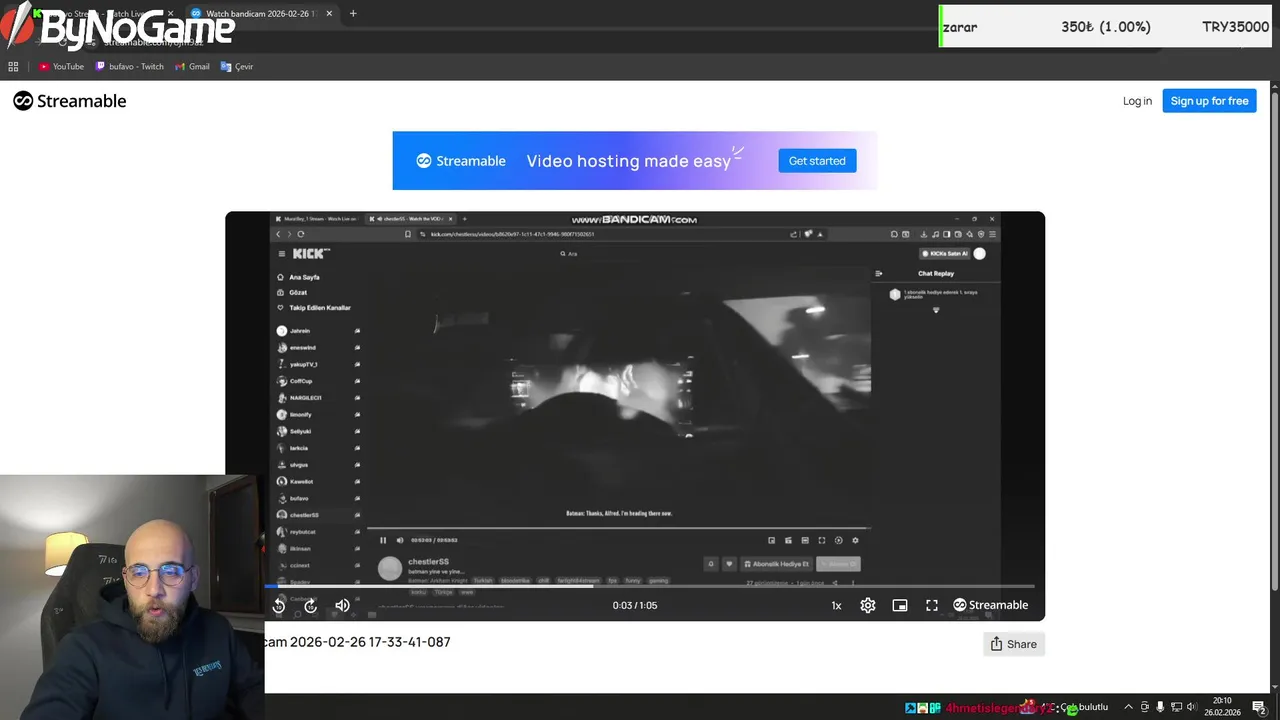Open the browser apps grid icon
This screenshot has width=1280, height=720.
point(13,66)
